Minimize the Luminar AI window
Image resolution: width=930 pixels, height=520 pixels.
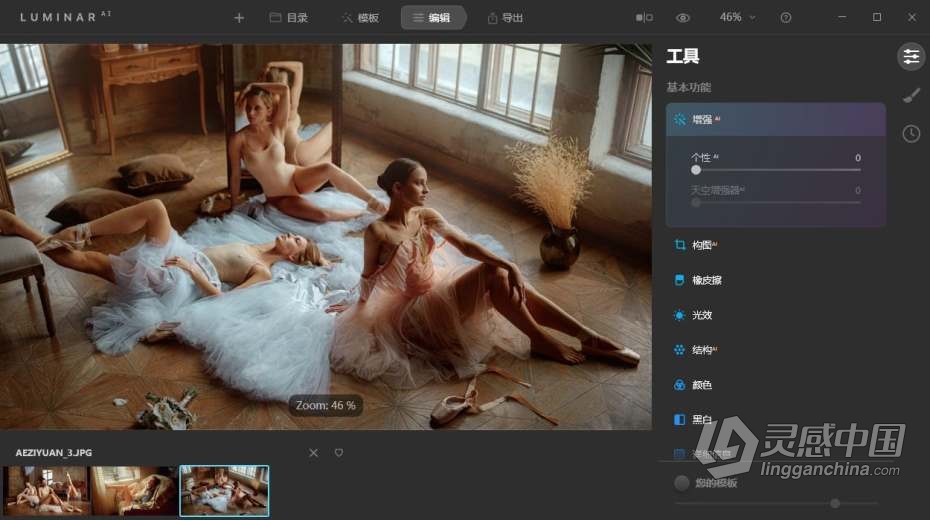pyautogui.click(x=842, y=17)
